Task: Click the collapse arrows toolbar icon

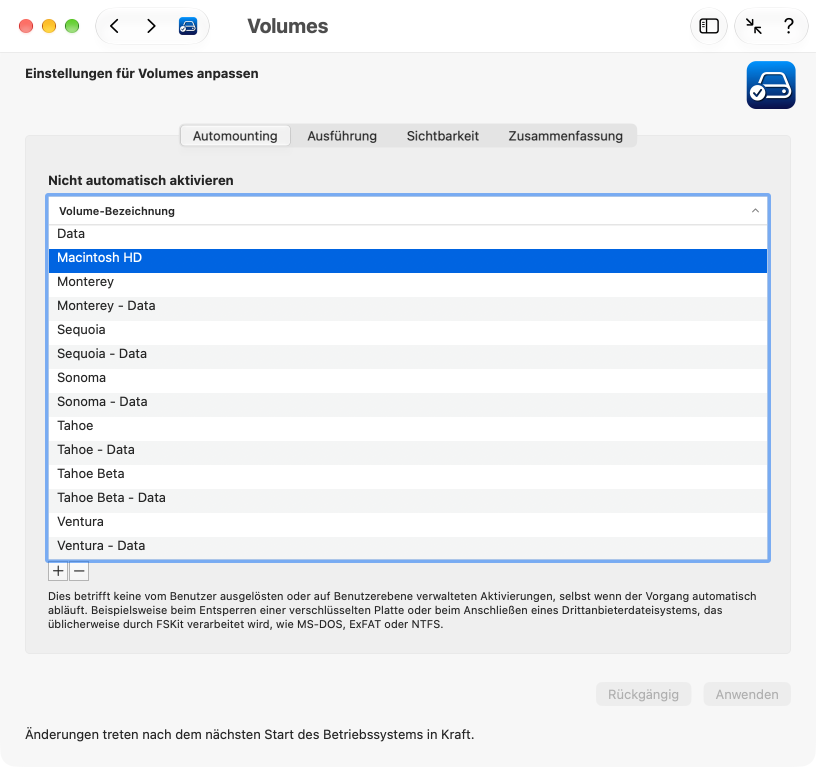Action: coord(754,26)
